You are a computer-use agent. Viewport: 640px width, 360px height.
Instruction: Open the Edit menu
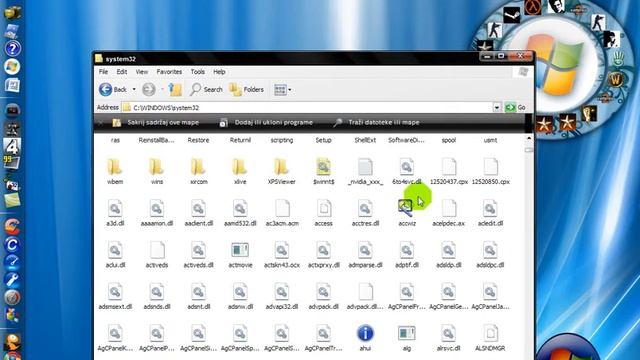[122, 72]
